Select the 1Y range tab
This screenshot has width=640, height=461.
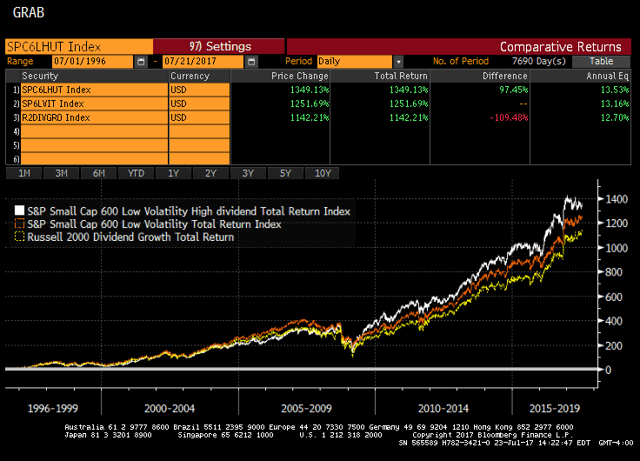pos(173,173)
